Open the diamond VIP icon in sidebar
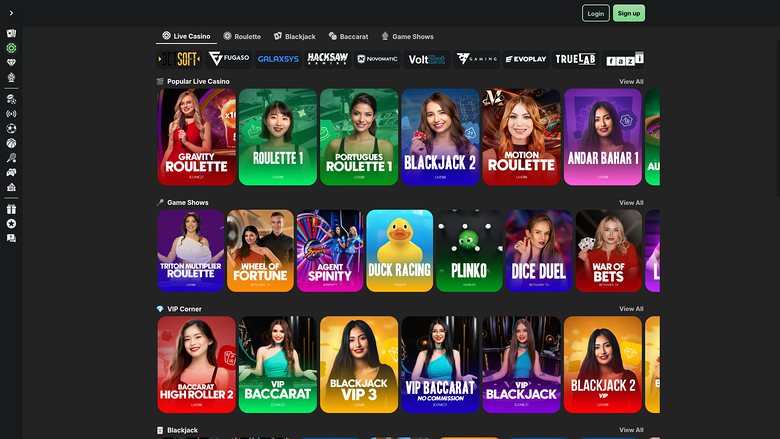 tap(11, 63)
